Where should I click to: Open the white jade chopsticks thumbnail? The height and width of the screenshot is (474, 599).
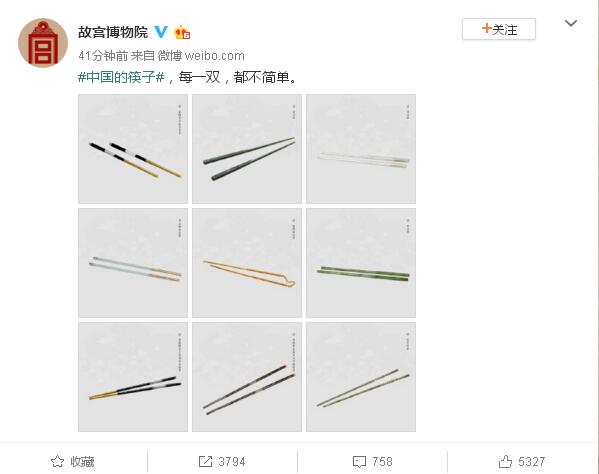point(361,149)
